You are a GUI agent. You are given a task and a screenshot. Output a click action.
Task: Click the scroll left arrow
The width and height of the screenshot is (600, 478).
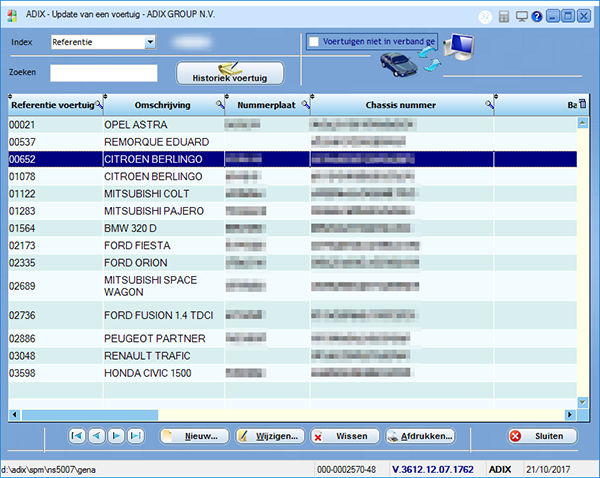click(x=15, y=414)
